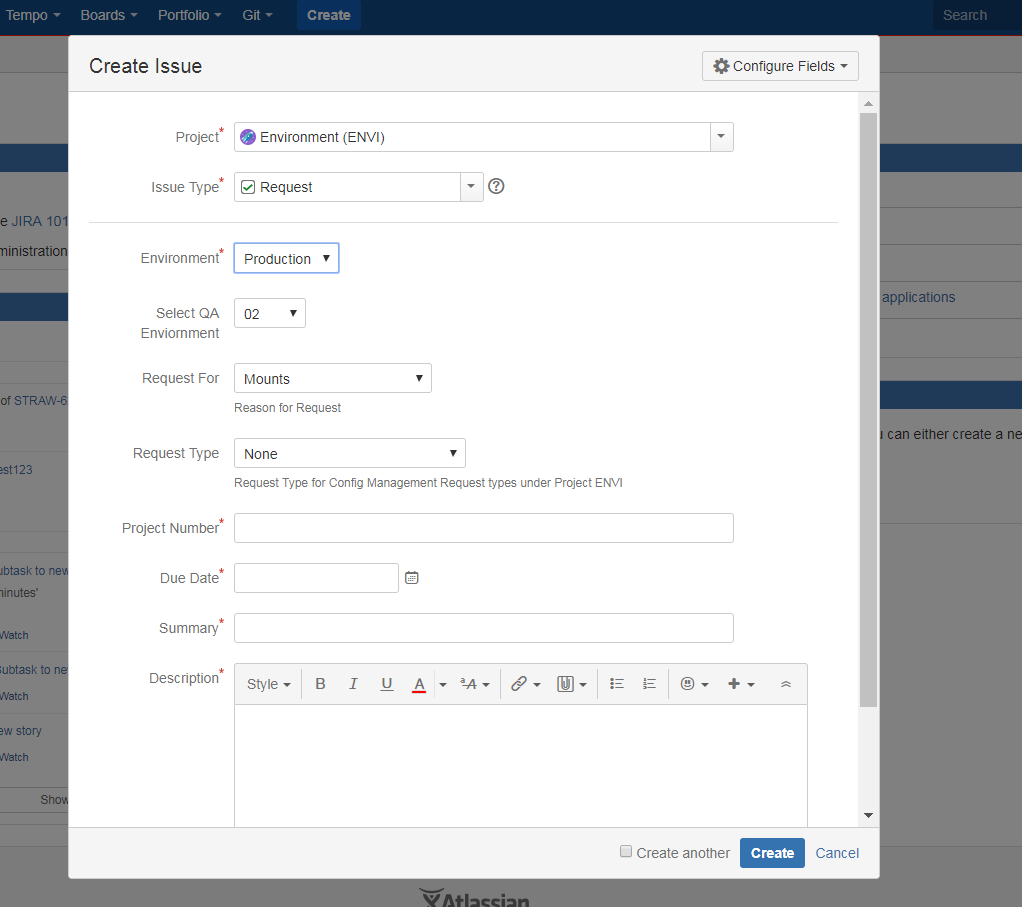Open the emoticon picker
Image resolution: width=1022 pixels, height=907 pixels.
pyautogui.click(x=694, y=684)
